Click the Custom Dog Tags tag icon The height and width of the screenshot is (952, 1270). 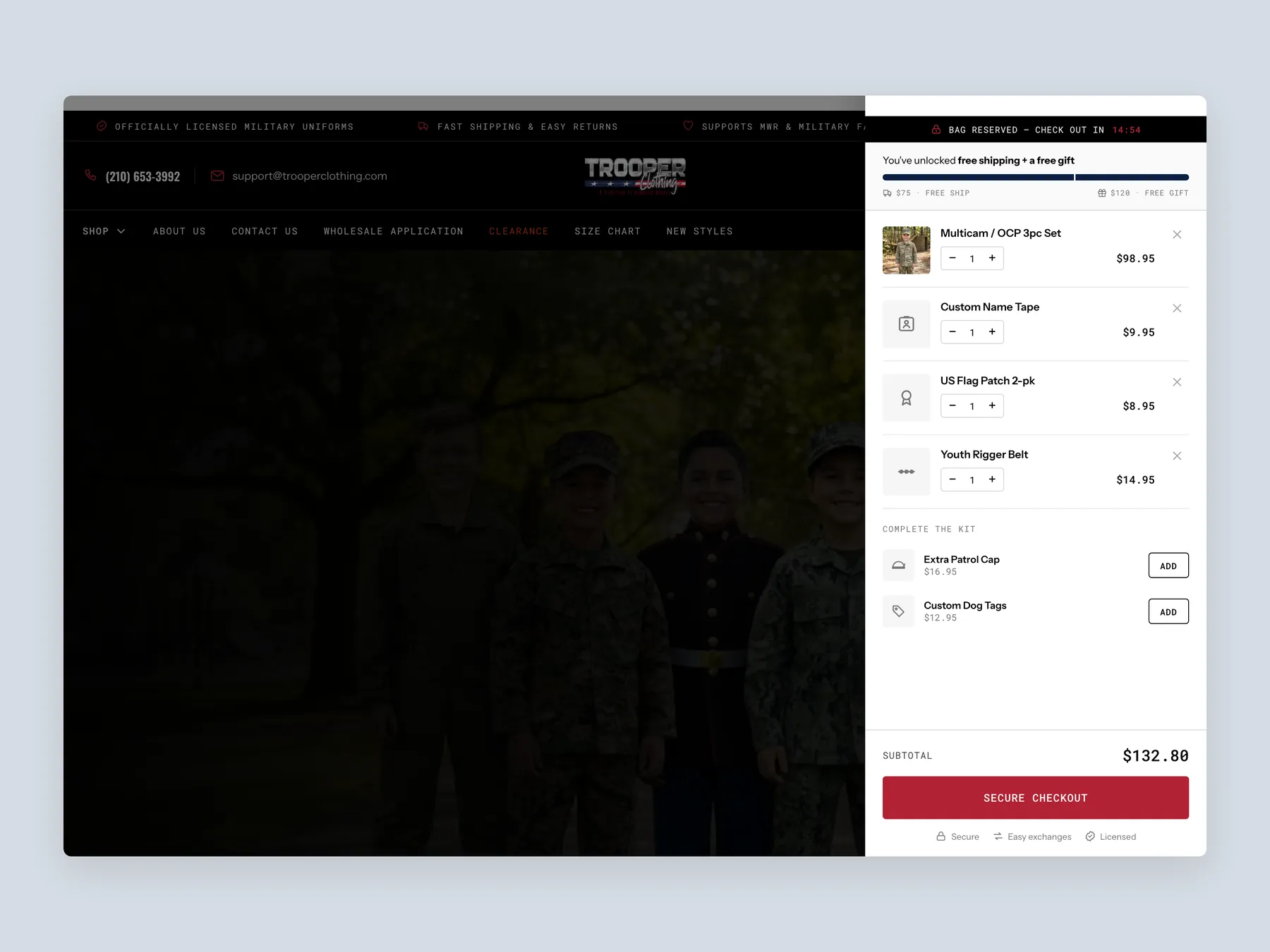899,611
